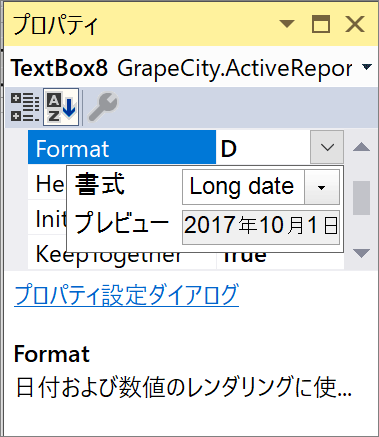The height and width of the screenshot is (437, 379).
Task: Click the プロパティ panel title
Action: [56, 24]
